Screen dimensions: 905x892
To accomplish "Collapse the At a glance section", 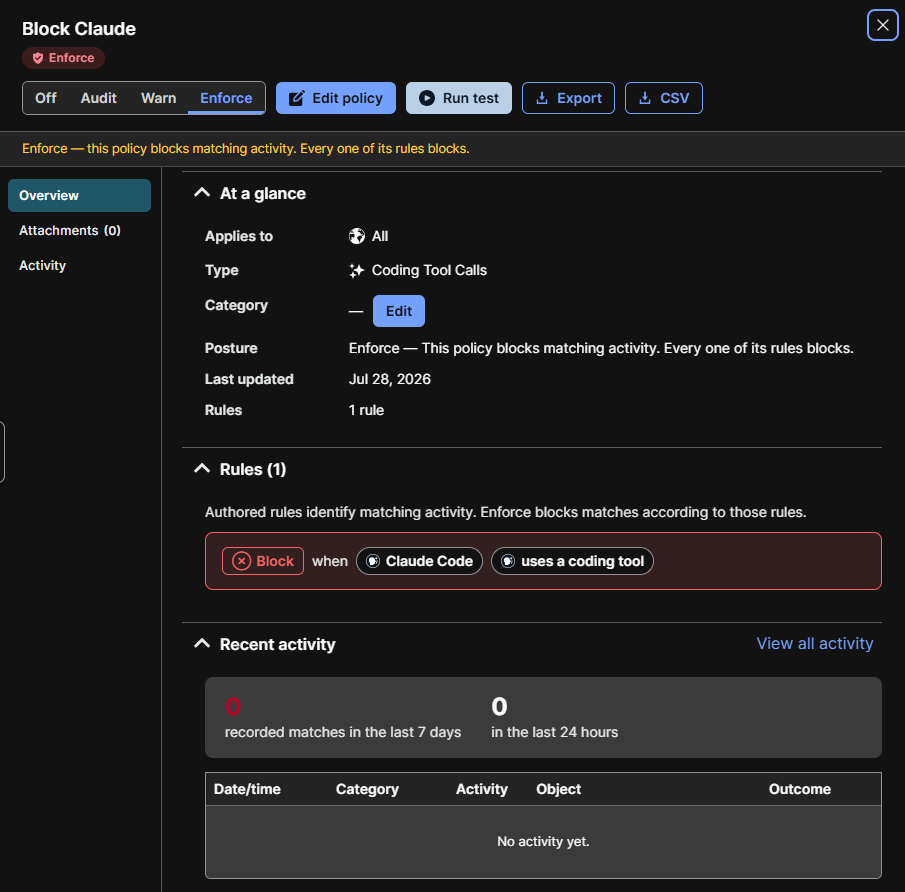I will pyautogui.click(x=202, y=193).
